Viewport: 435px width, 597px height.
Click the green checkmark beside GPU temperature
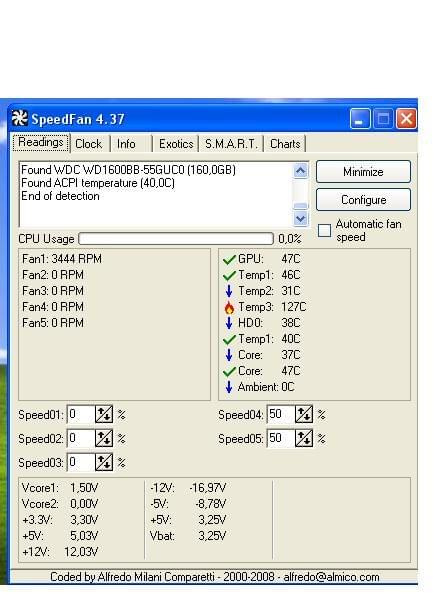tap(229, 260)
